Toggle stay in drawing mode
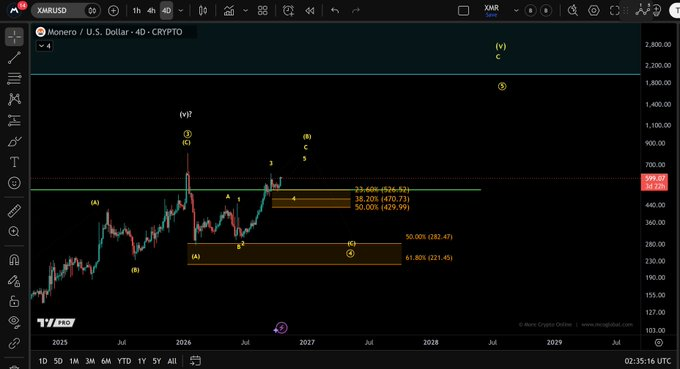The height and width of the screenshot is (369, 680). tap(14, 281)
